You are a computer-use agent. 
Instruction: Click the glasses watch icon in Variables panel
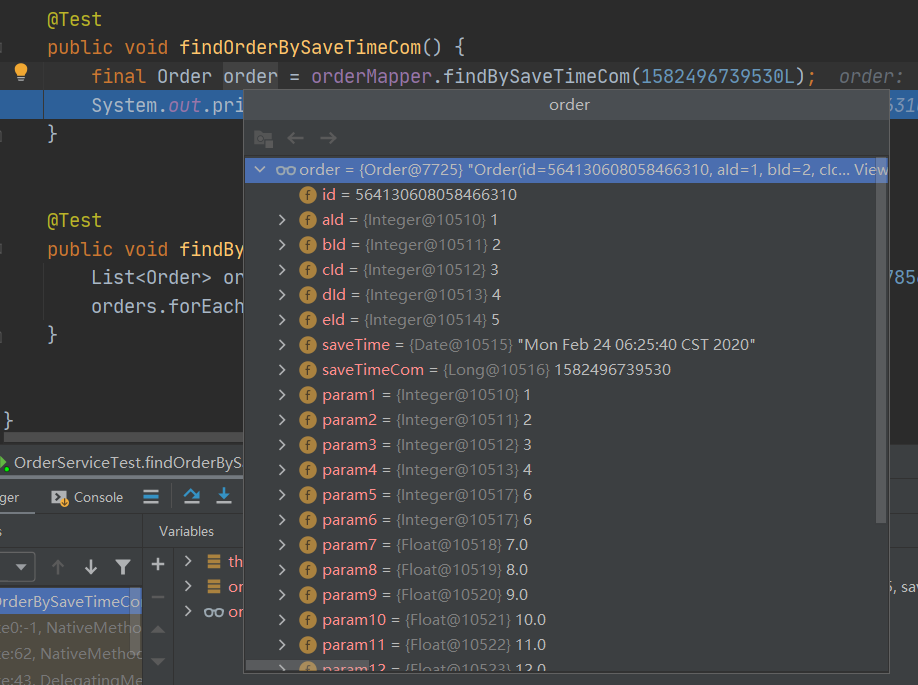214,612
